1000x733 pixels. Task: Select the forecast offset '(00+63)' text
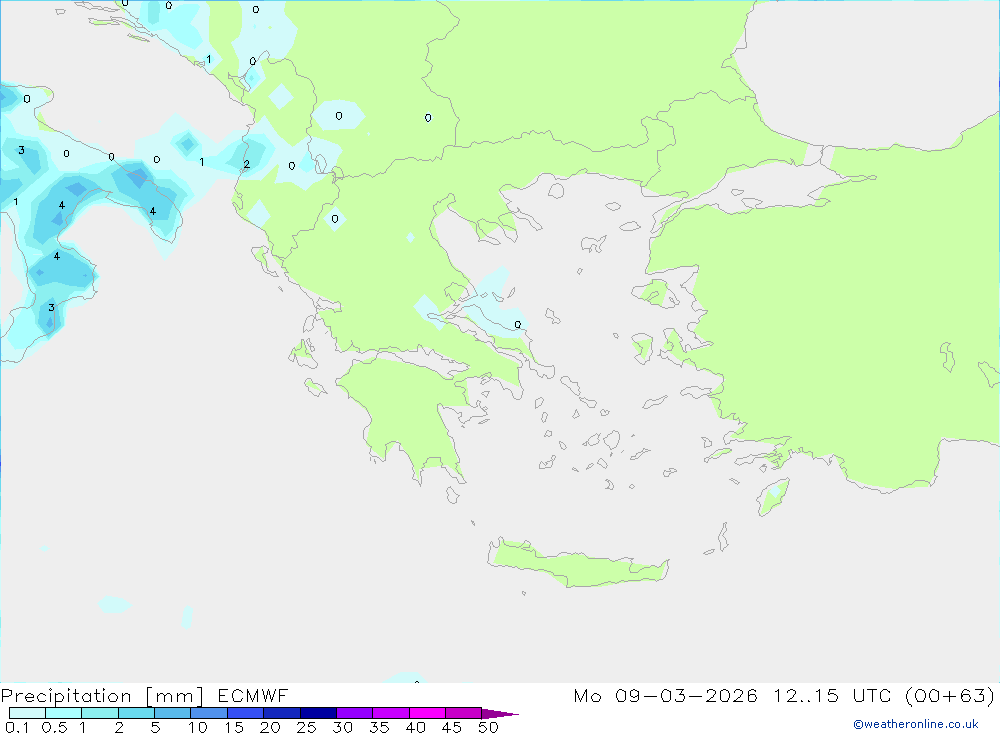tap(950, 695)
